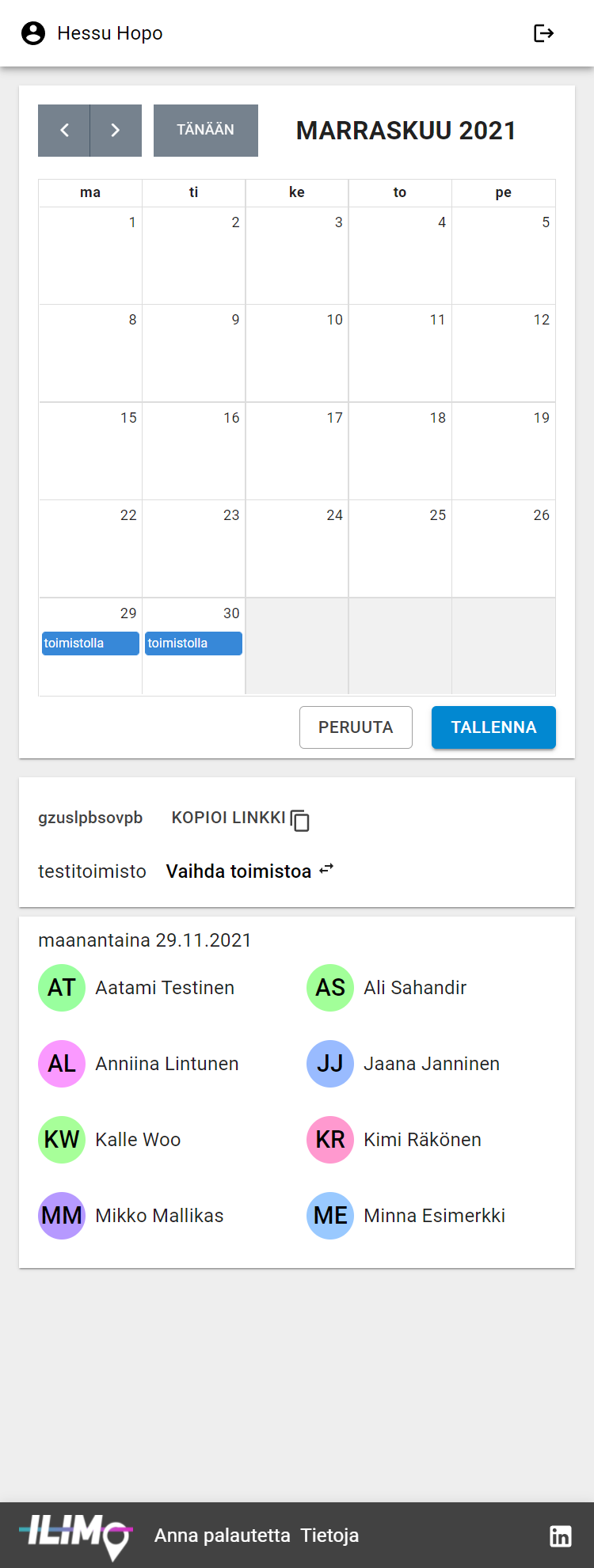Viewport: 594px width, 1568px height.
Task: Click Kimi Räkönen's pink KR avatar
Action: [330, 1140]
